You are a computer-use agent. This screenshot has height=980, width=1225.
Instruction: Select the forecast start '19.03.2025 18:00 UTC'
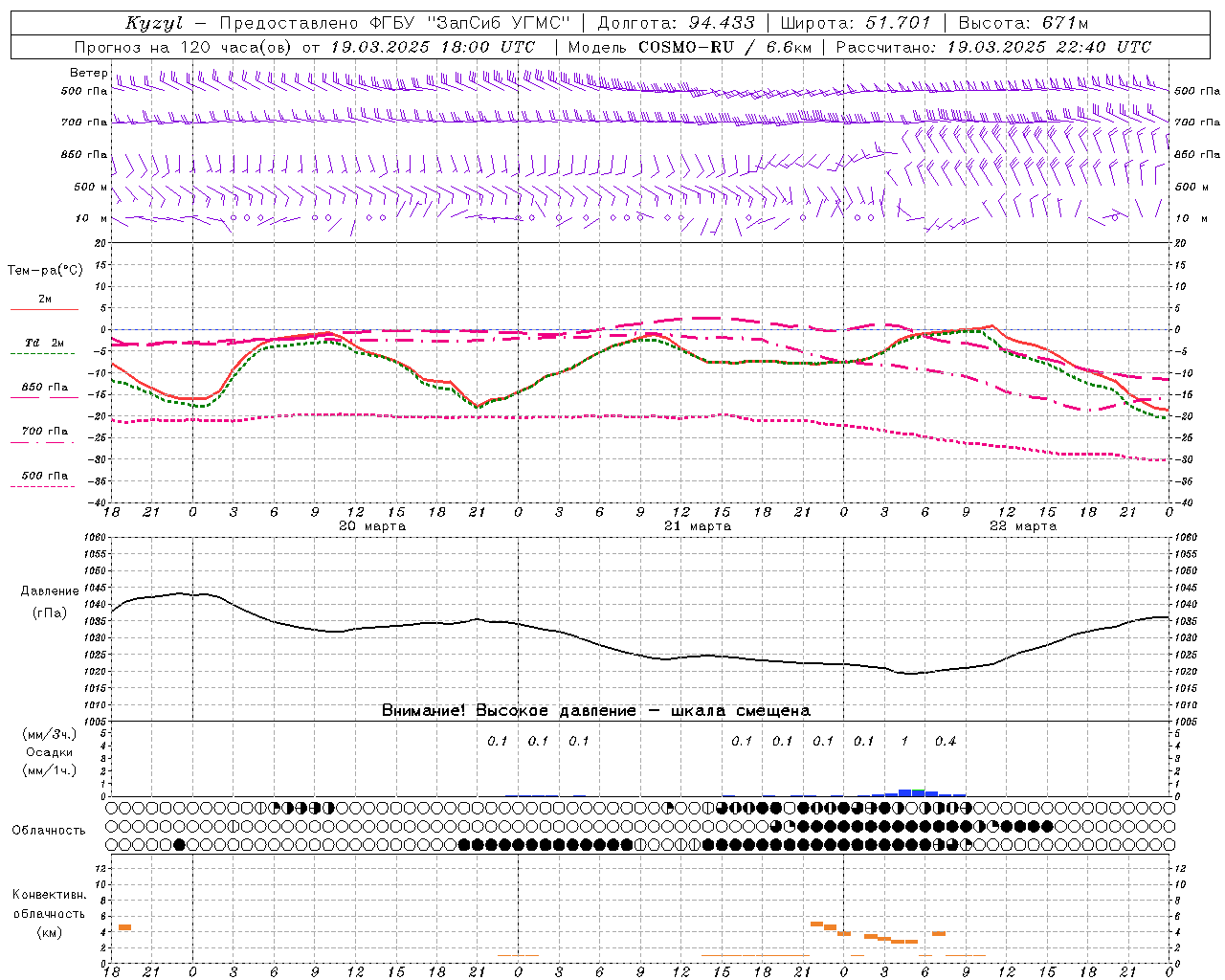tap(433, 47)
